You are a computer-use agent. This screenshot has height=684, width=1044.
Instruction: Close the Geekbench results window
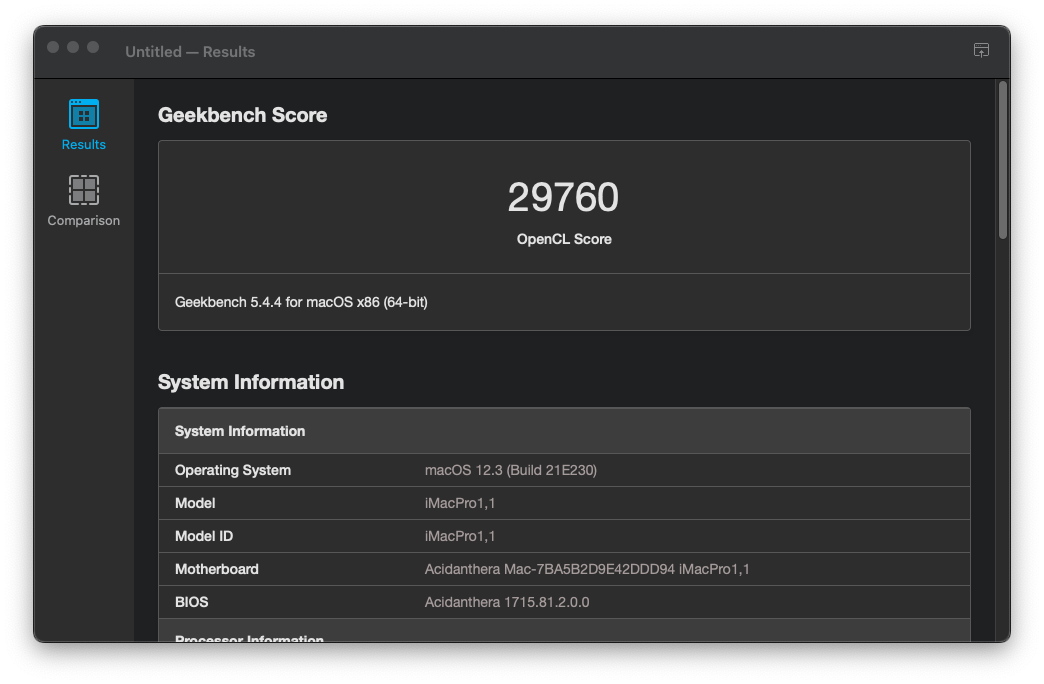click(x=53, y=47)
